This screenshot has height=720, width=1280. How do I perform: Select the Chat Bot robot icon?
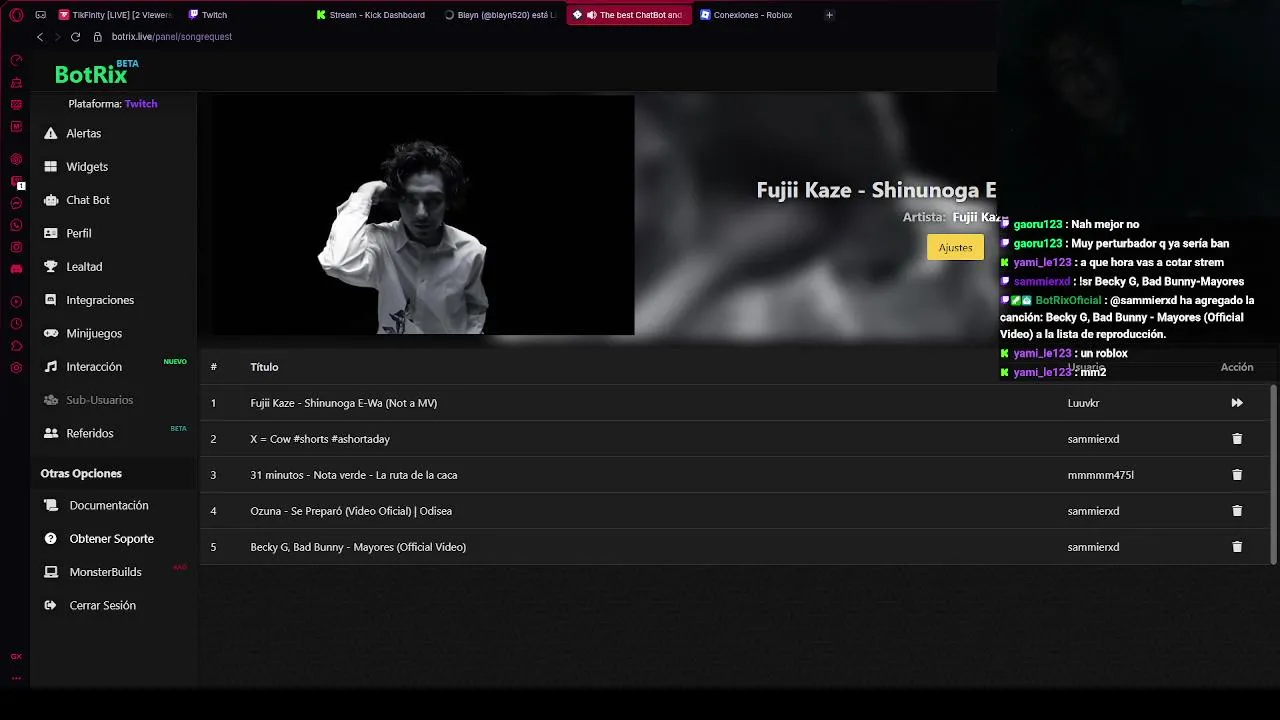(51, 200)
